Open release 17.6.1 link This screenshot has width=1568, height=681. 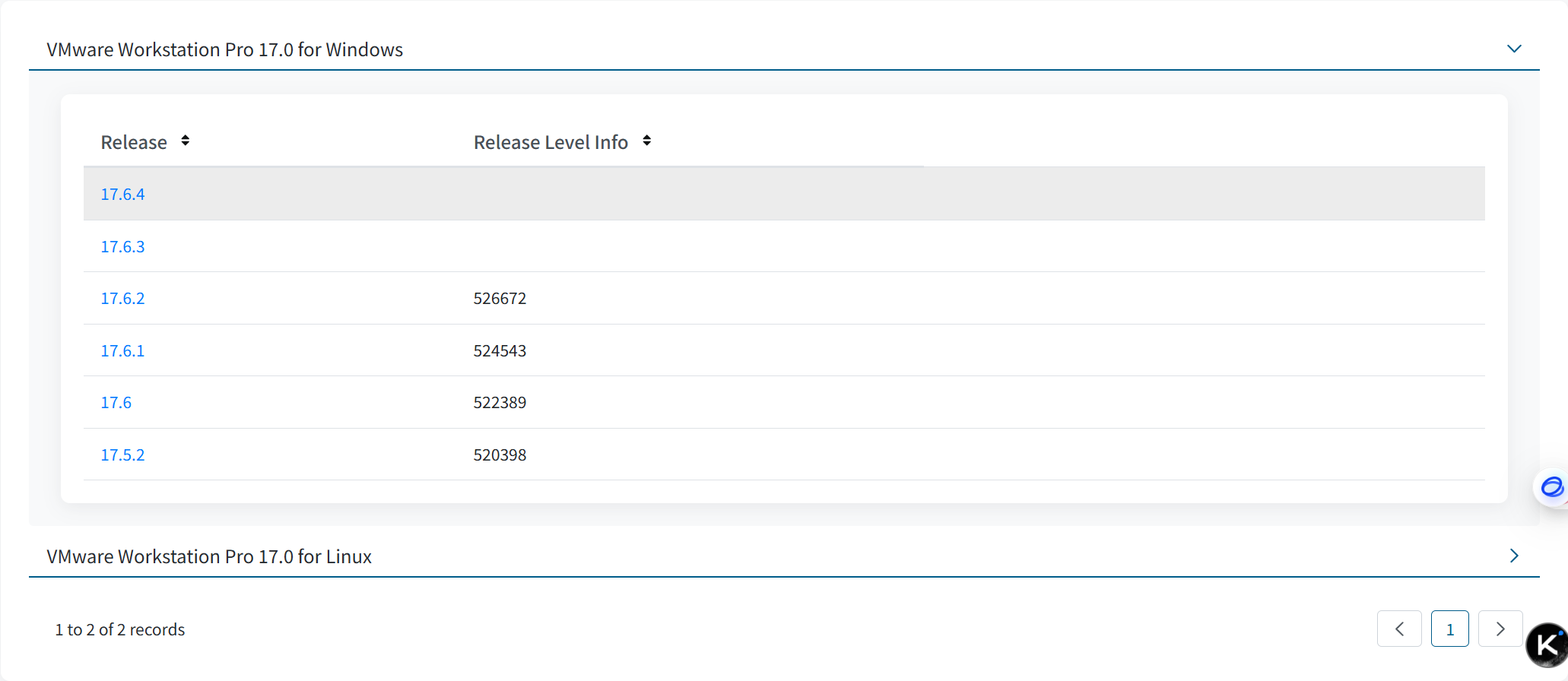(x=122, y=351)
